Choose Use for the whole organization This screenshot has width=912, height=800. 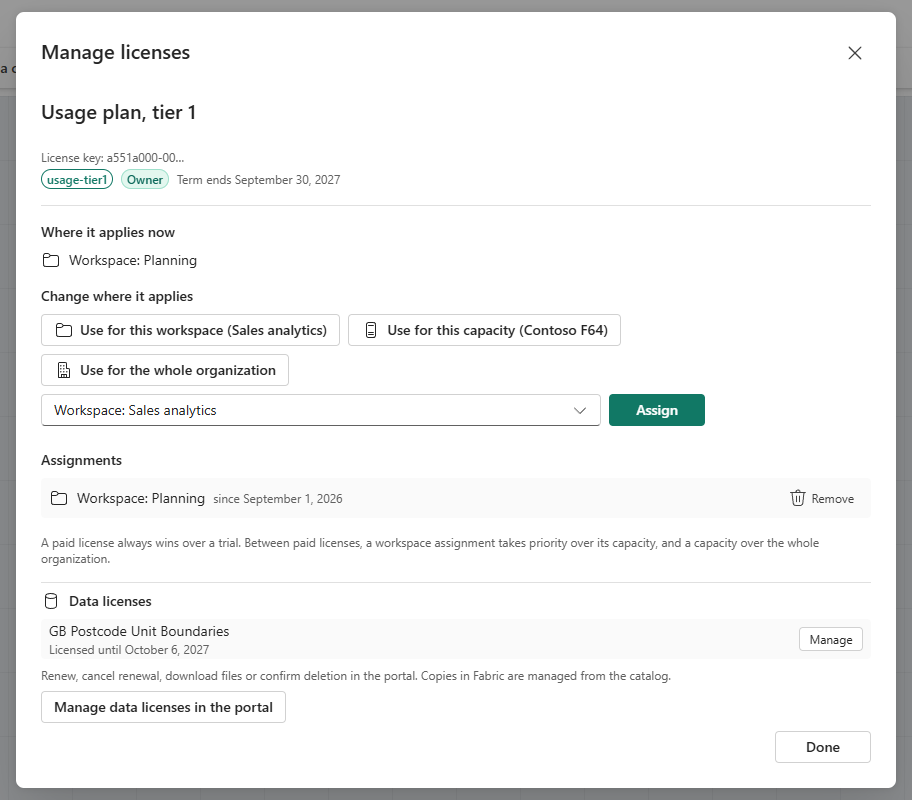[x=165, y=370]
